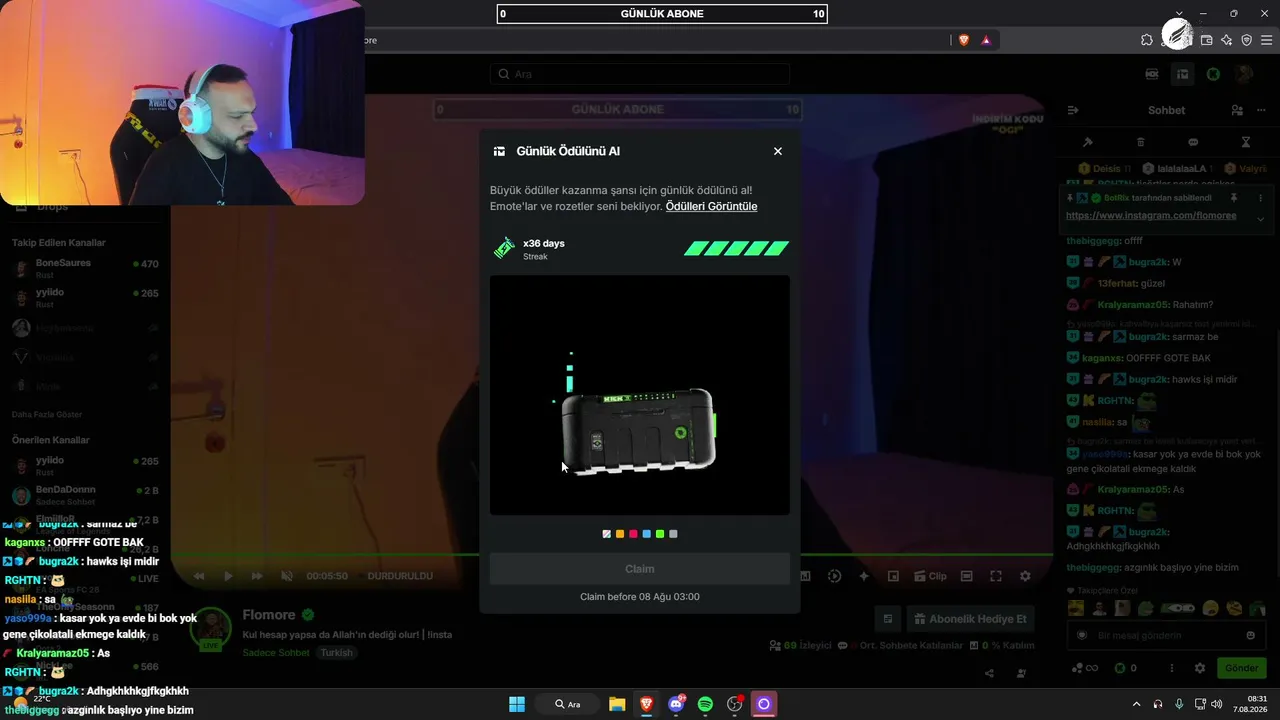Enter fullscreen on the video player
The width and height of the screenshot is (1280, 720).
coord(996,576)
